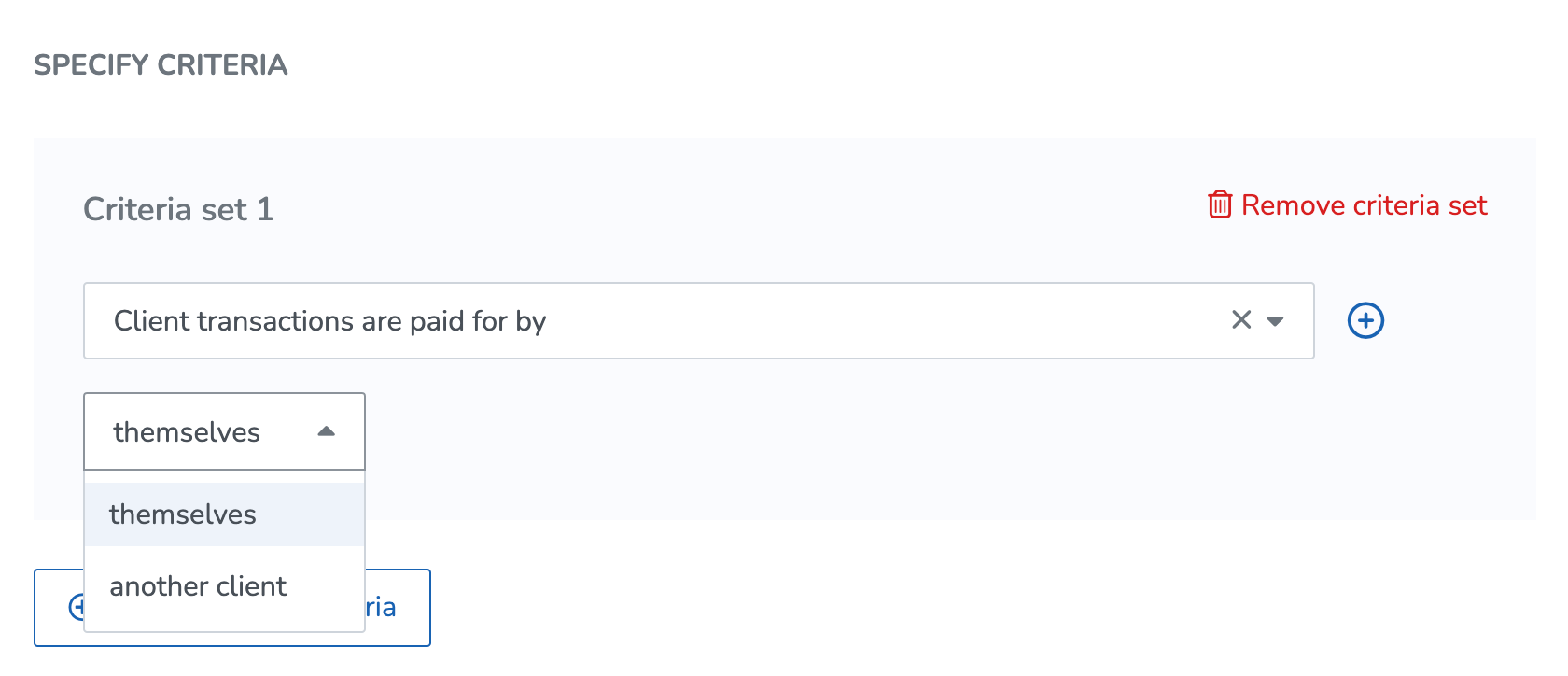
Task: Clear the criteria field with the X icon
Action: click(x=1241, y=320)
